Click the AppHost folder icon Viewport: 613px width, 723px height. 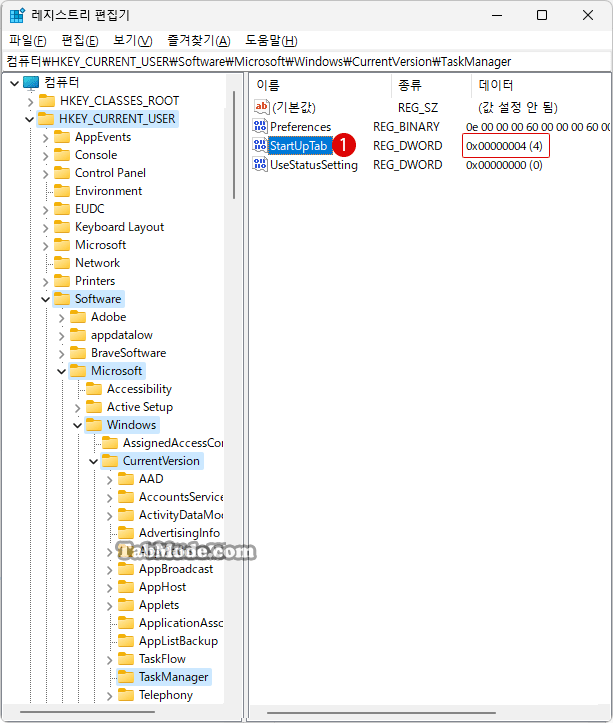[x=126, y=587]
